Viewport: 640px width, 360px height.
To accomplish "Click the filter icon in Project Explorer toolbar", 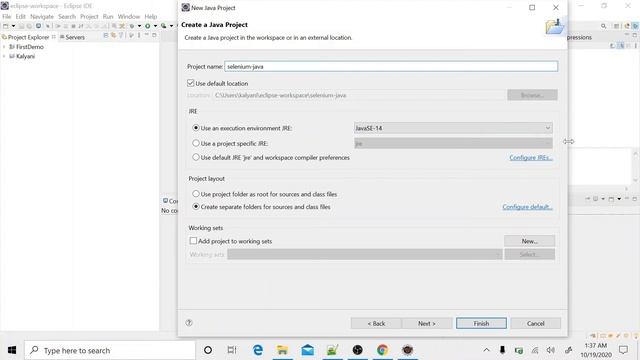I will pyautogui.click(x=121, y=36).
